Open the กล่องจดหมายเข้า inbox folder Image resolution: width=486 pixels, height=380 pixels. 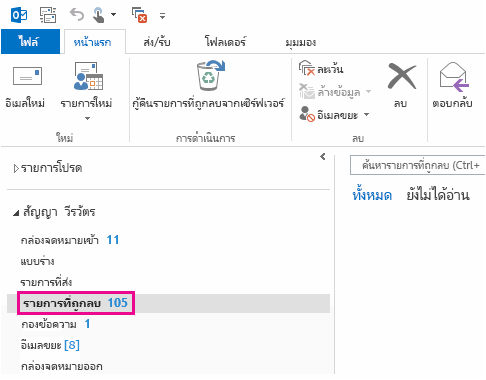click(70, 240)
